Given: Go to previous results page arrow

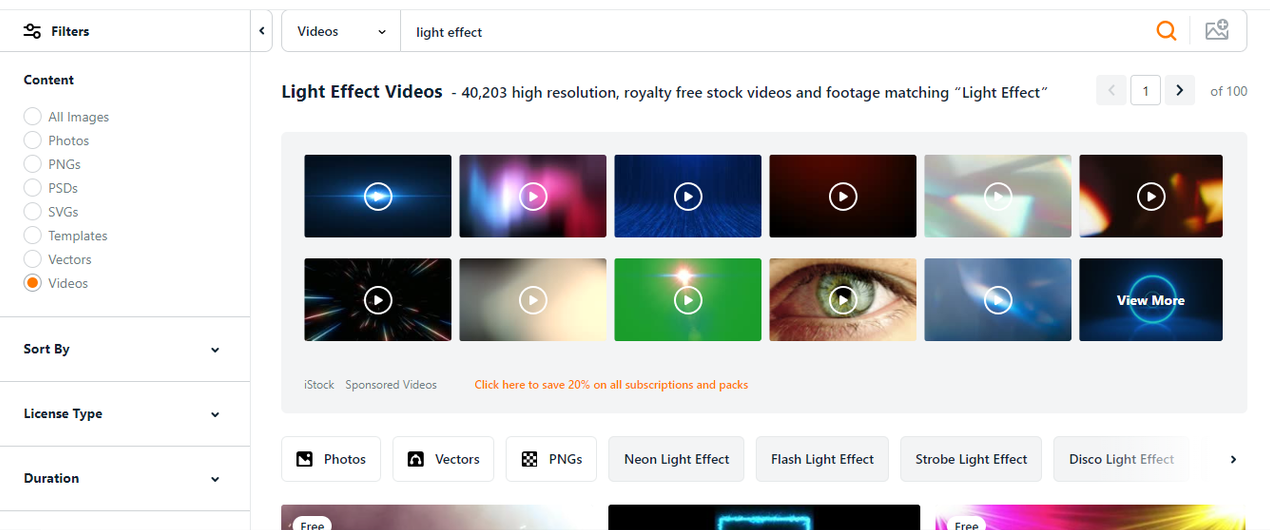Looking at the screenshot, I should click(1111, 91).
